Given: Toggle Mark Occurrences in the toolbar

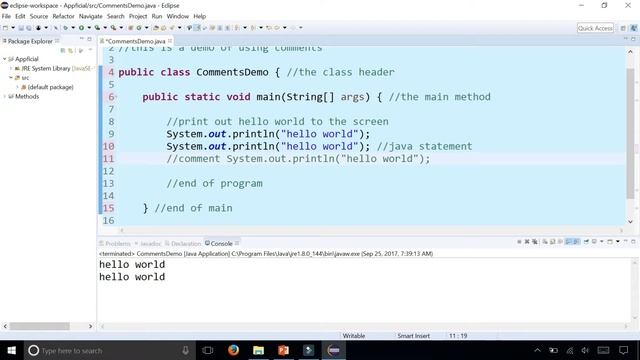Looking at the screenshot, I should [197, 28].
